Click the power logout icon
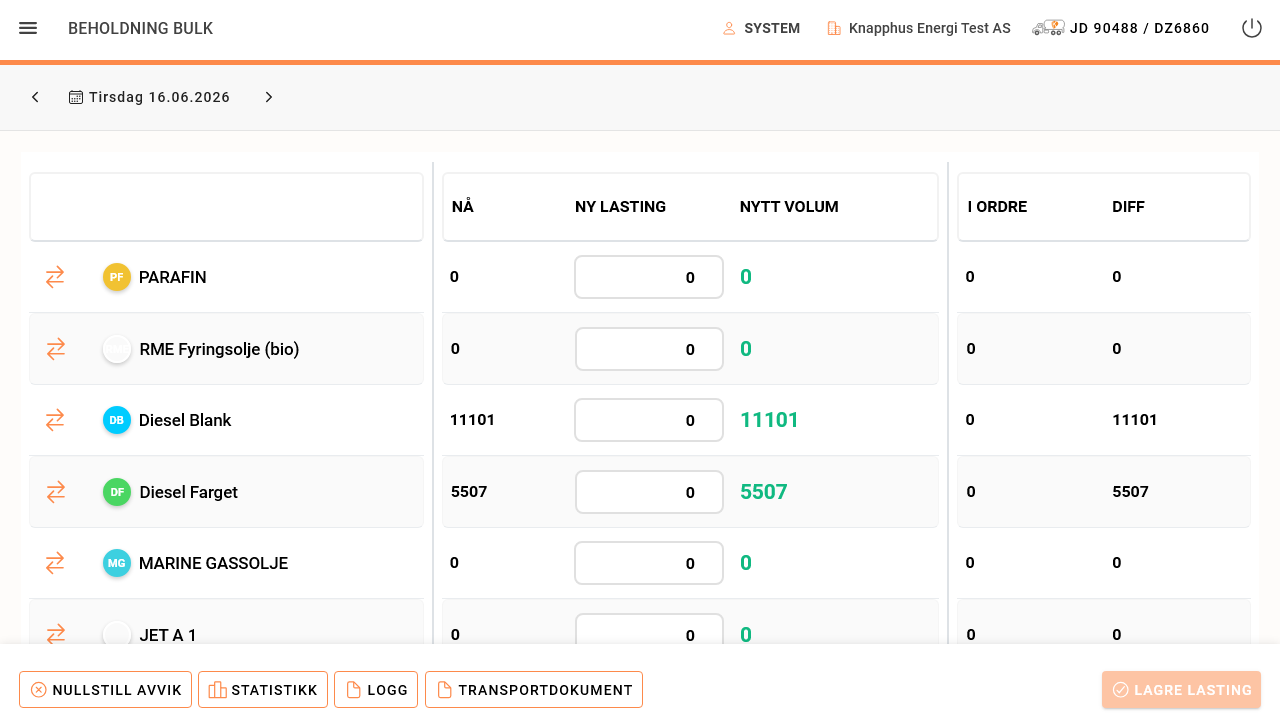 1252,28
